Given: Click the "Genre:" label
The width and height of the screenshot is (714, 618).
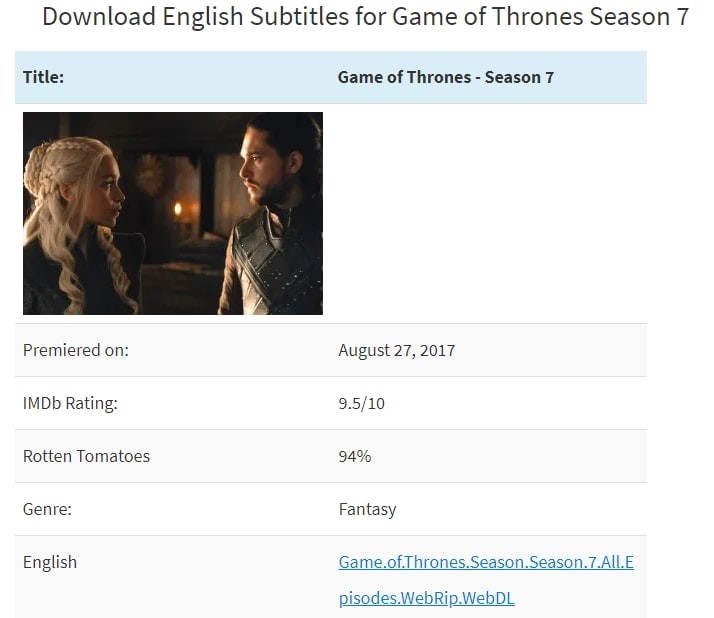Looking at the screenshot, I should (47, 509).
